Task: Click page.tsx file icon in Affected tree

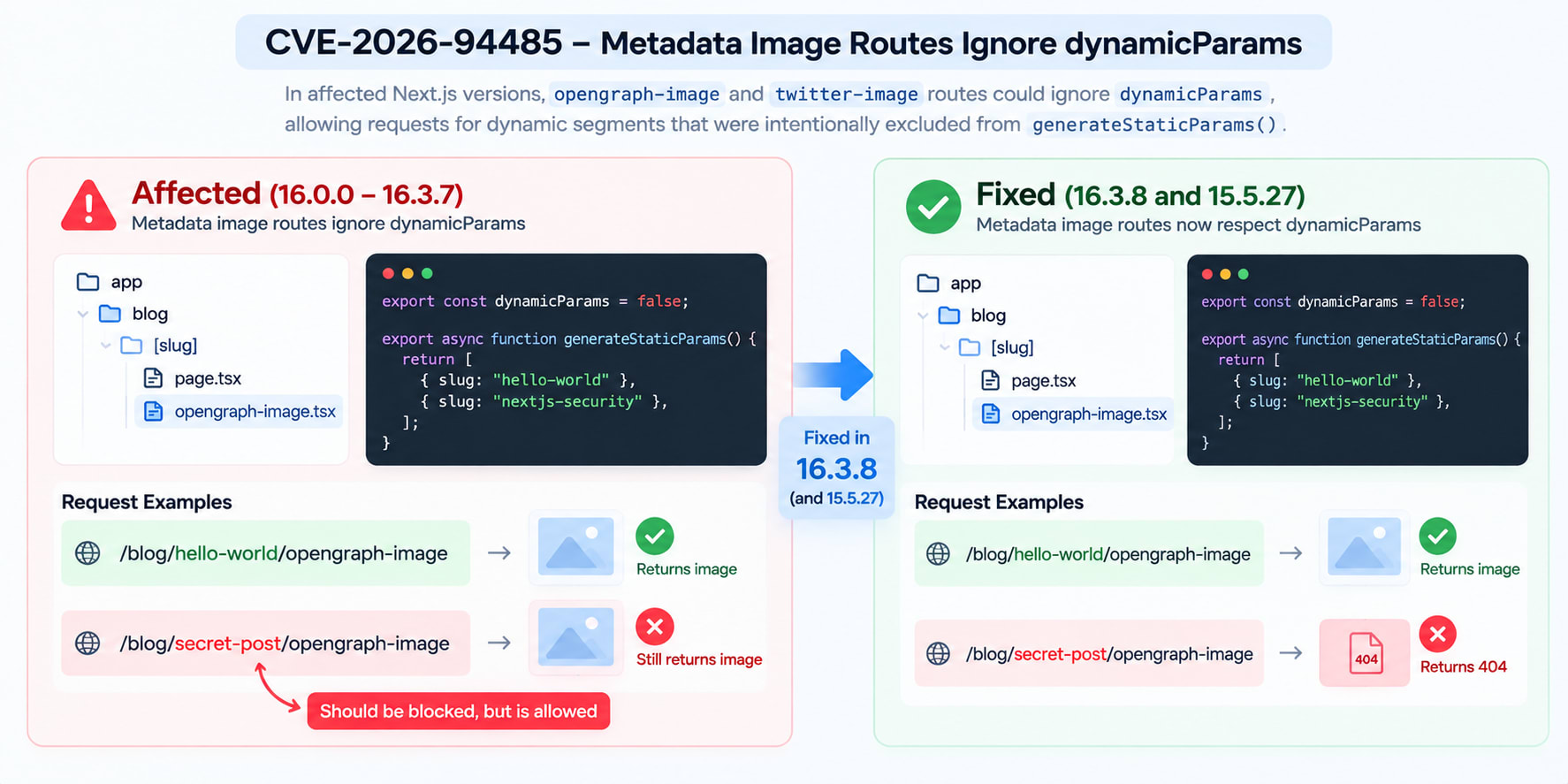Action: [153, 378]
